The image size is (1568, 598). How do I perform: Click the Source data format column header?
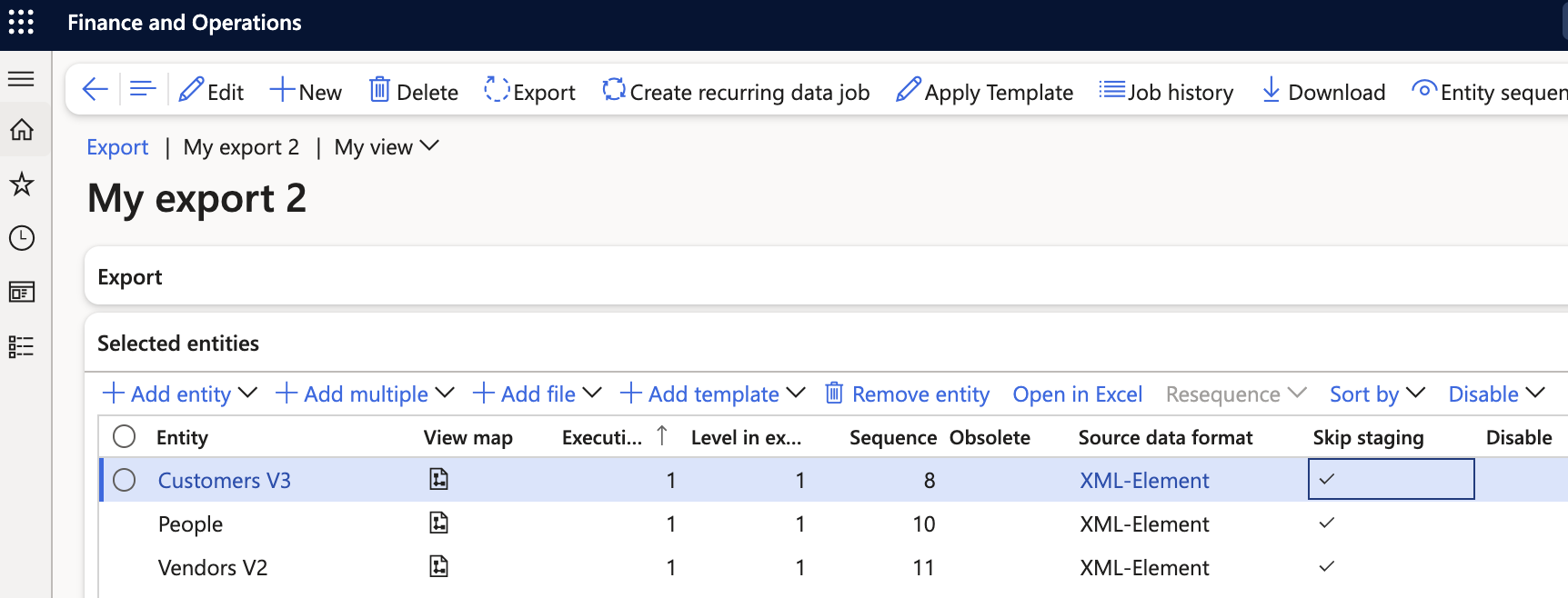pos(1165,437)
